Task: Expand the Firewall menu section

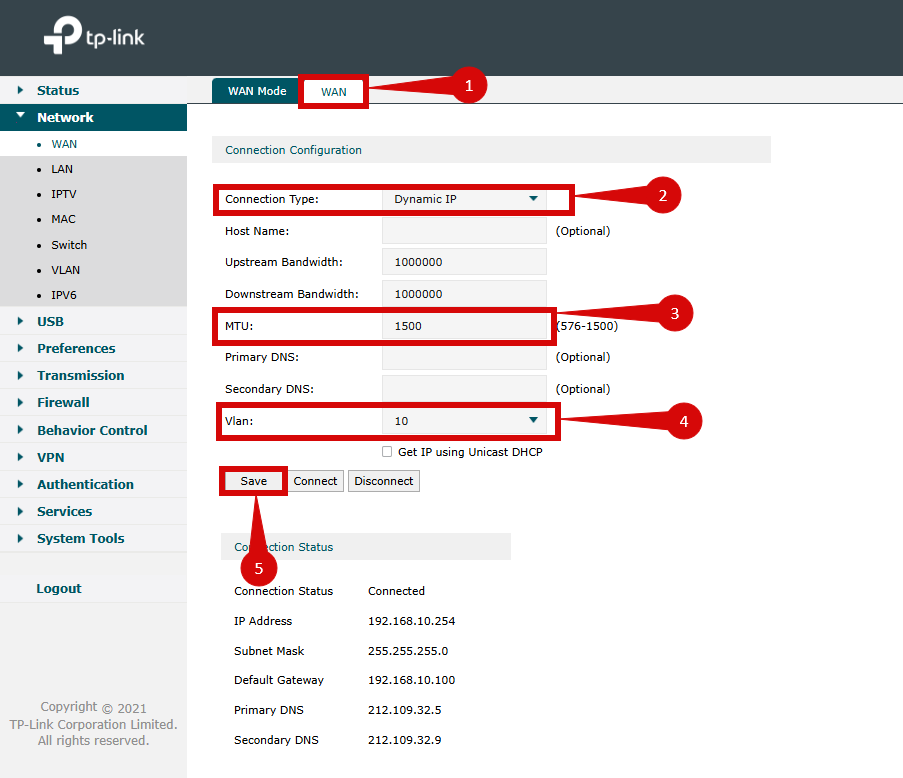Action: click(63, 402)
